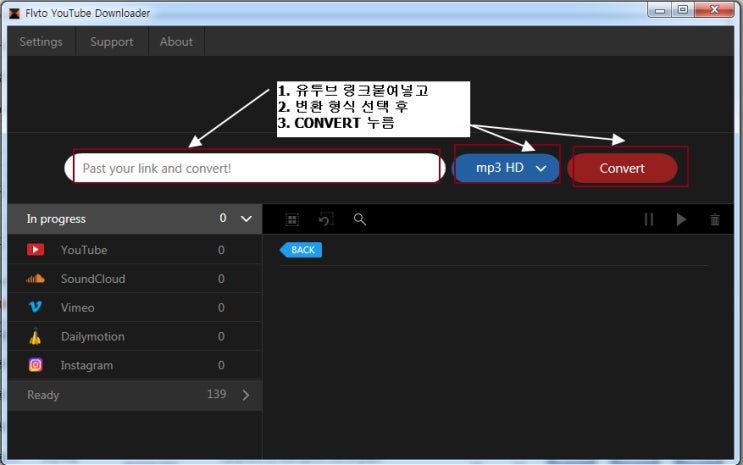This screenshot has height=465, width=743.
Task: Click the In progress count 0
Action: tap(223, 218)
